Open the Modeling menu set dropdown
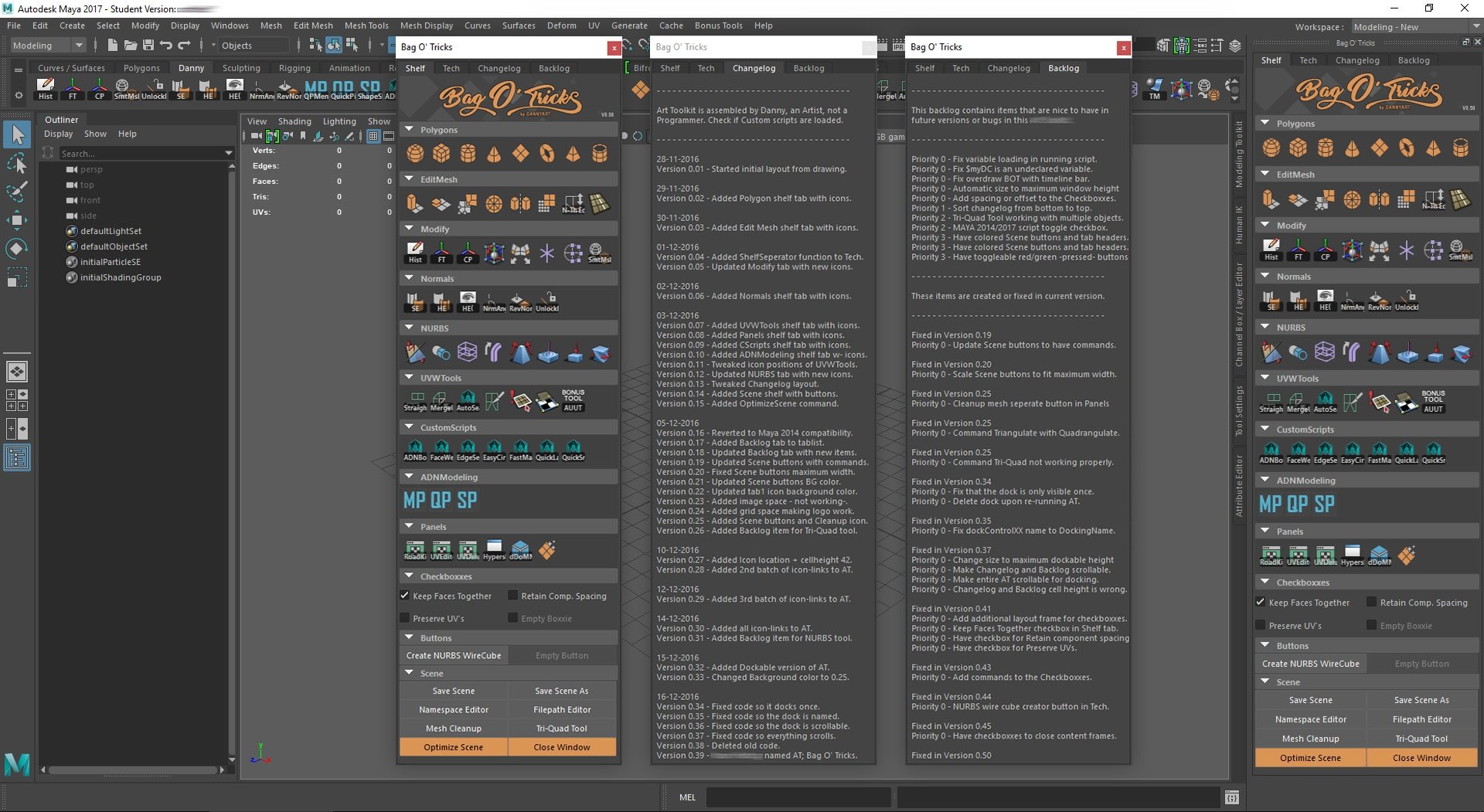Viewport: 1484px width, 812px height. point(49,46)
